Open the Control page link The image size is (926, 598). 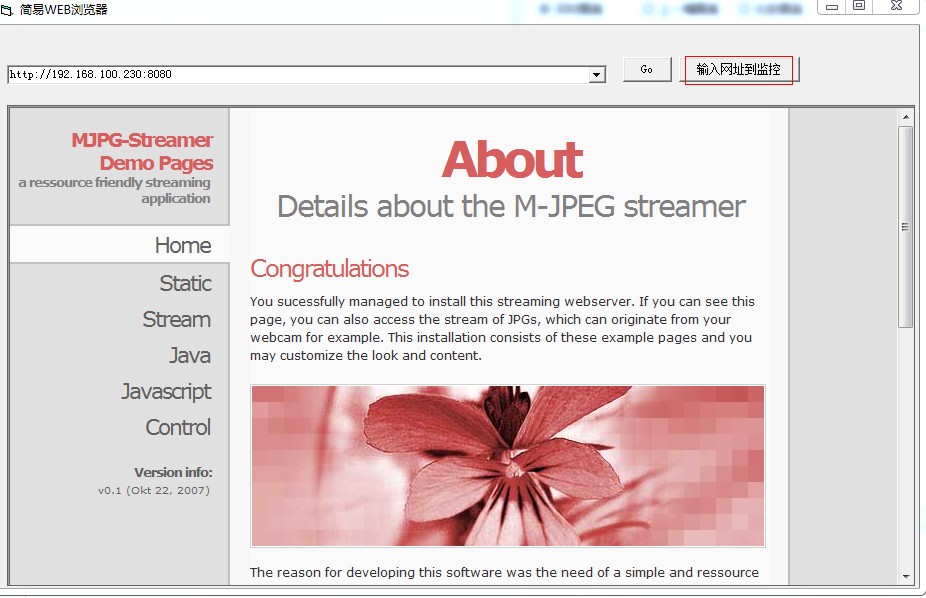point(178,428)
